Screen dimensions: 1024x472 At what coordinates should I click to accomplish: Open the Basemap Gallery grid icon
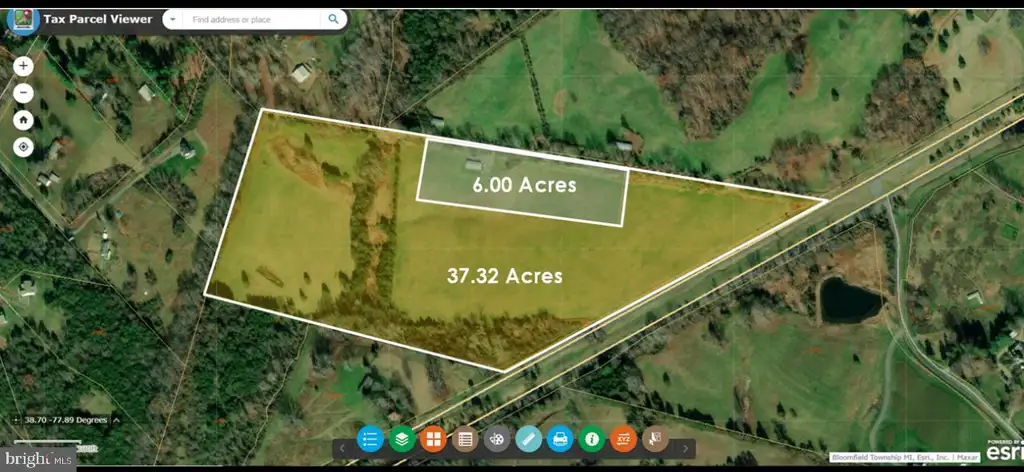434,439
